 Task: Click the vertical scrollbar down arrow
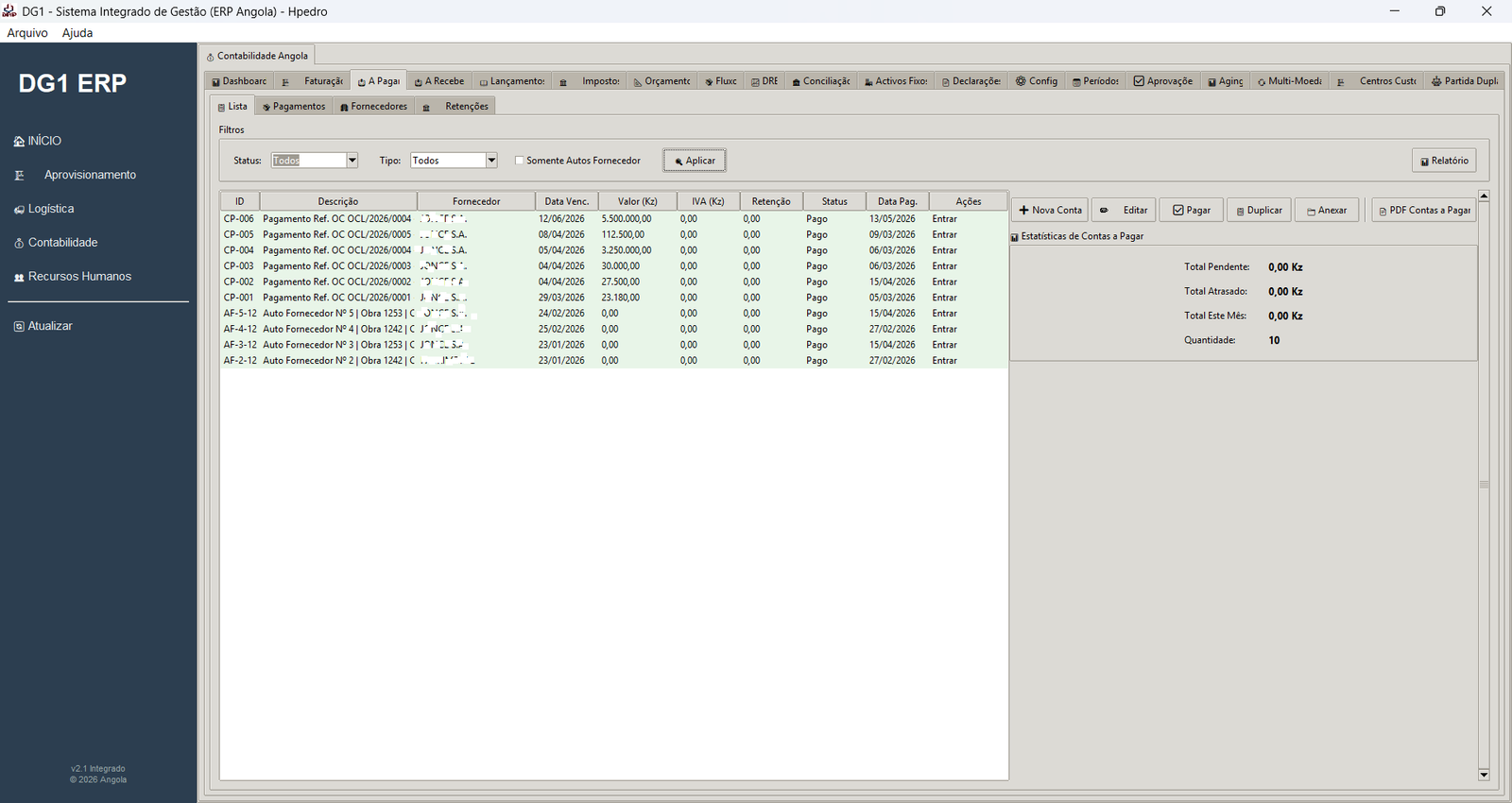coord(1484,775)
